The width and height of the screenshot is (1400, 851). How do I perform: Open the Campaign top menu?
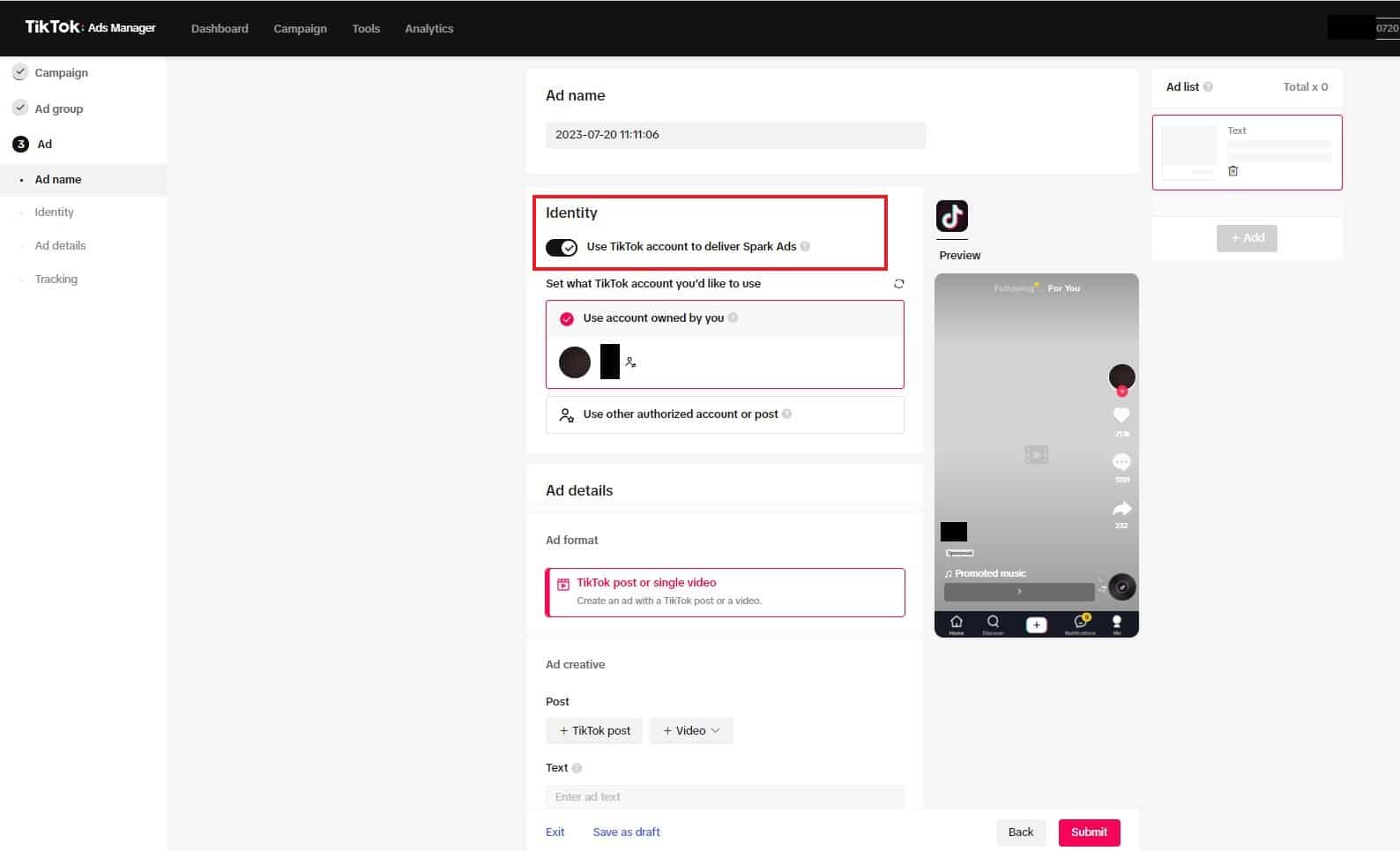[300, 28]
